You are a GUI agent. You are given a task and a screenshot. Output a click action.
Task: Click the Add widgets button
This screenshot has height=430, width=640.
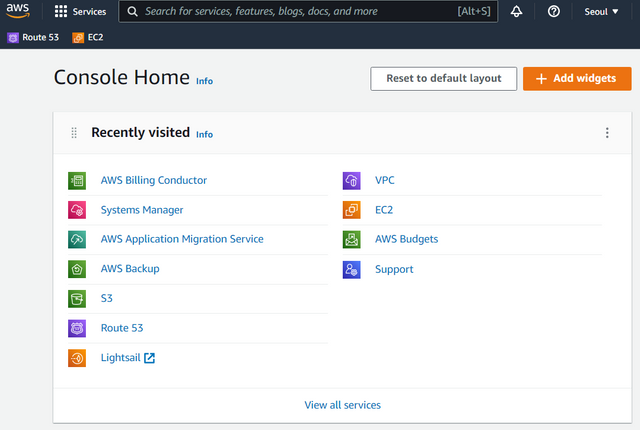(577, 79)
